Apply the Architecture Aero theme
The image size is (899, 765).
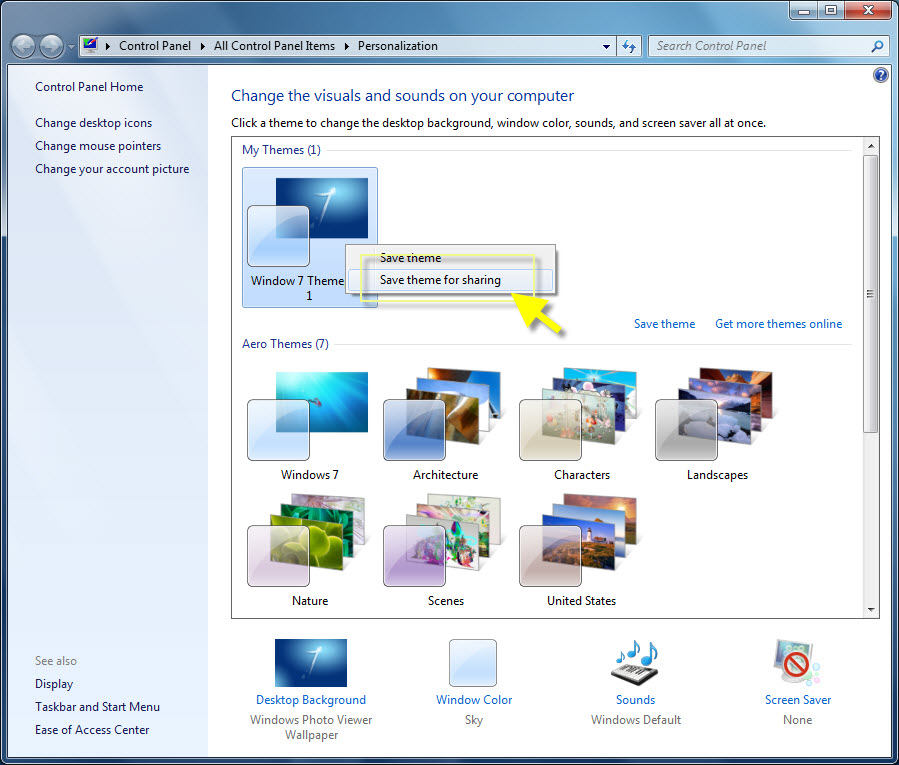(x=445, y=424)
